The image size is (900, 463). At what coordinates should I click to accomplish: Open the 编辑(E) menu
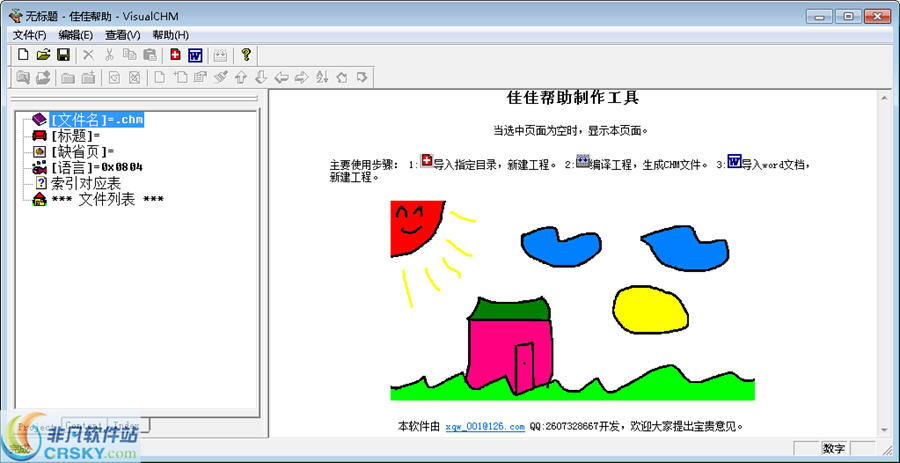pos(76,35)
